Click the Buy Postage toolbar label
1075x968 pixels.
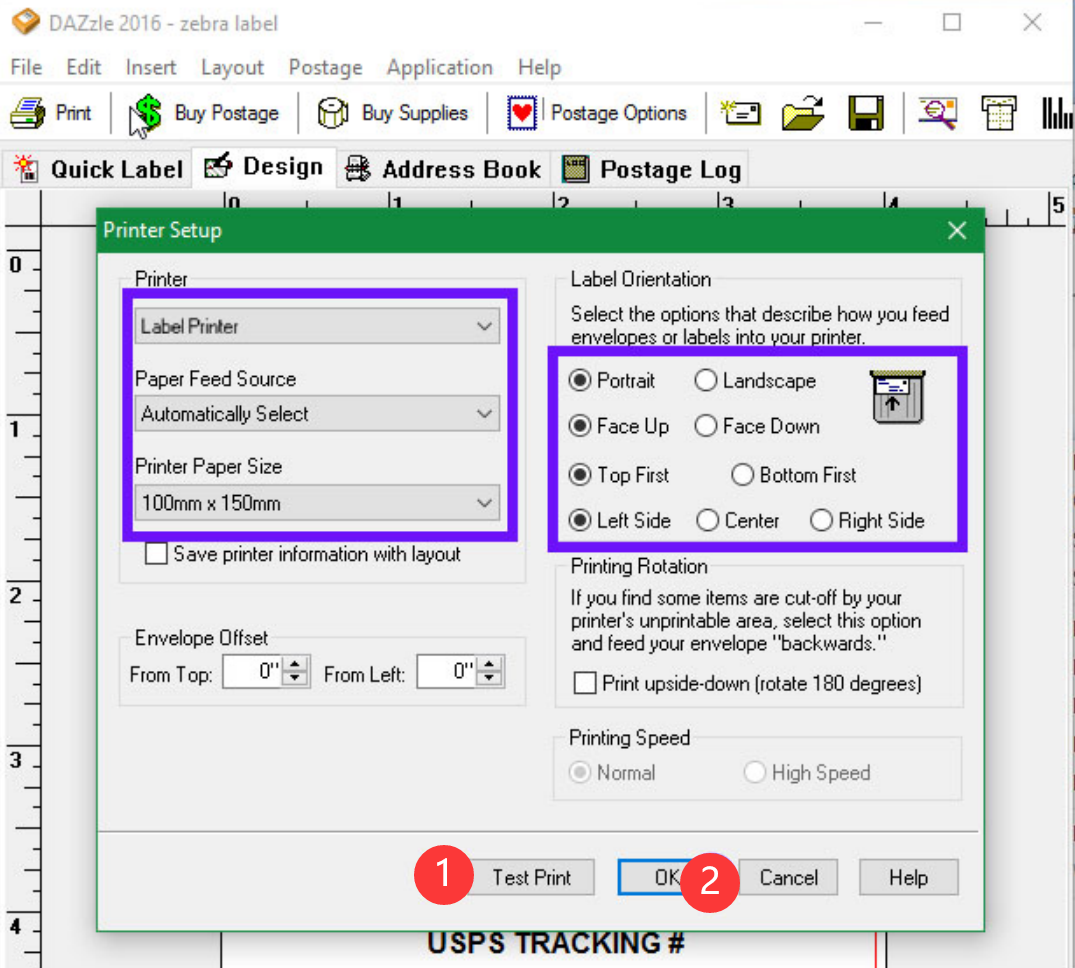[226, 112]
